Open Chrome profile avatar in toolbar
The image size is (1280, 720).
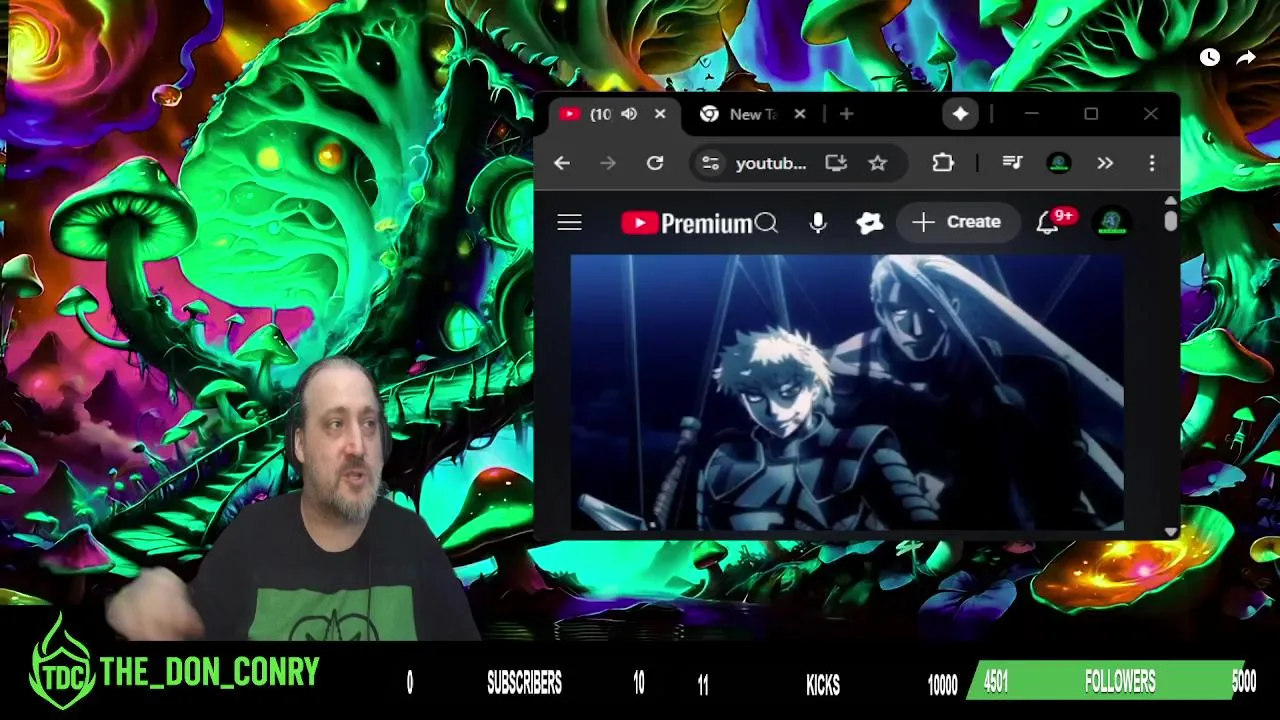point(1059,163)
